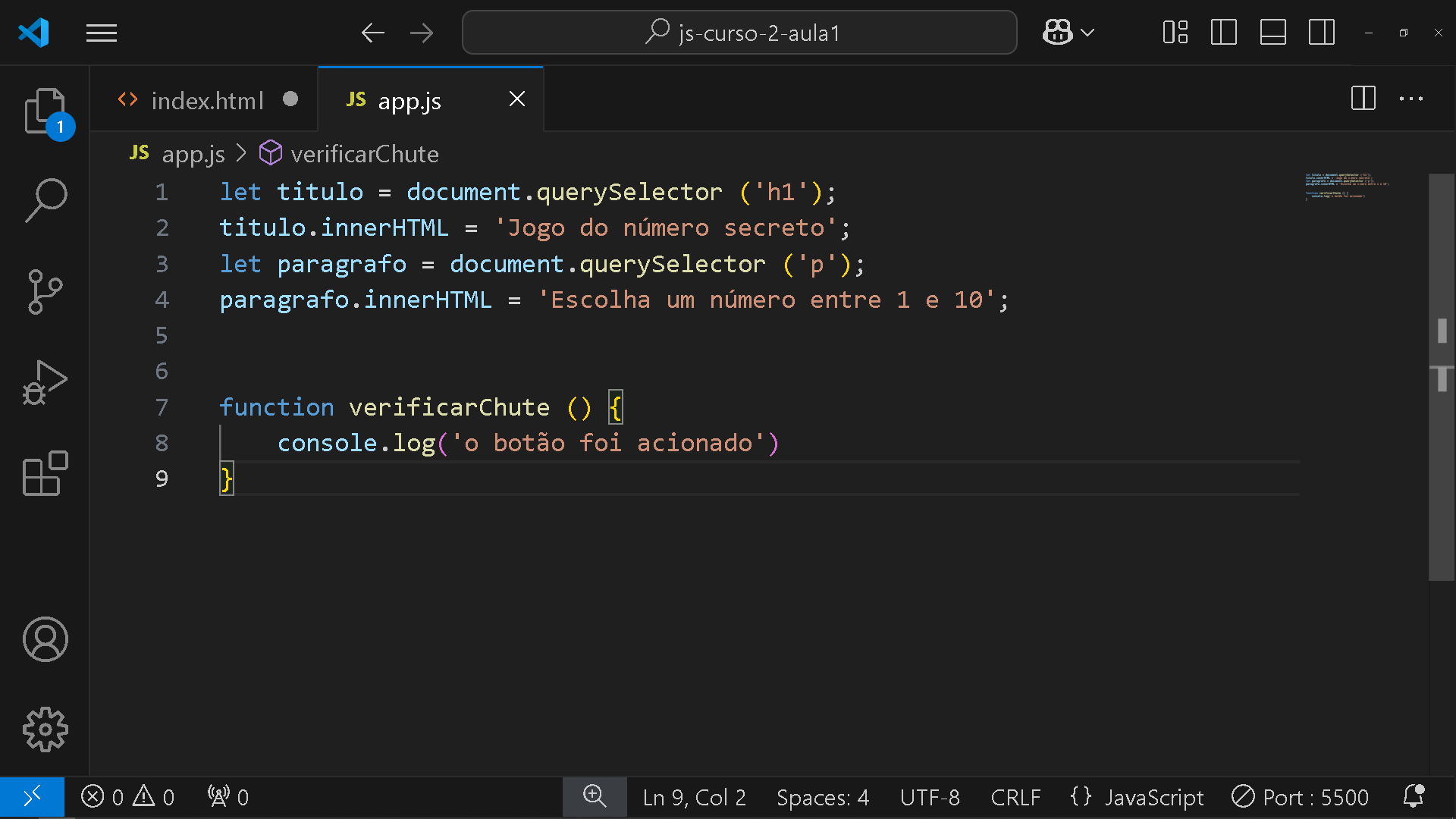Open the Extensions view
Screen dimensions: 1456x819
45,472
